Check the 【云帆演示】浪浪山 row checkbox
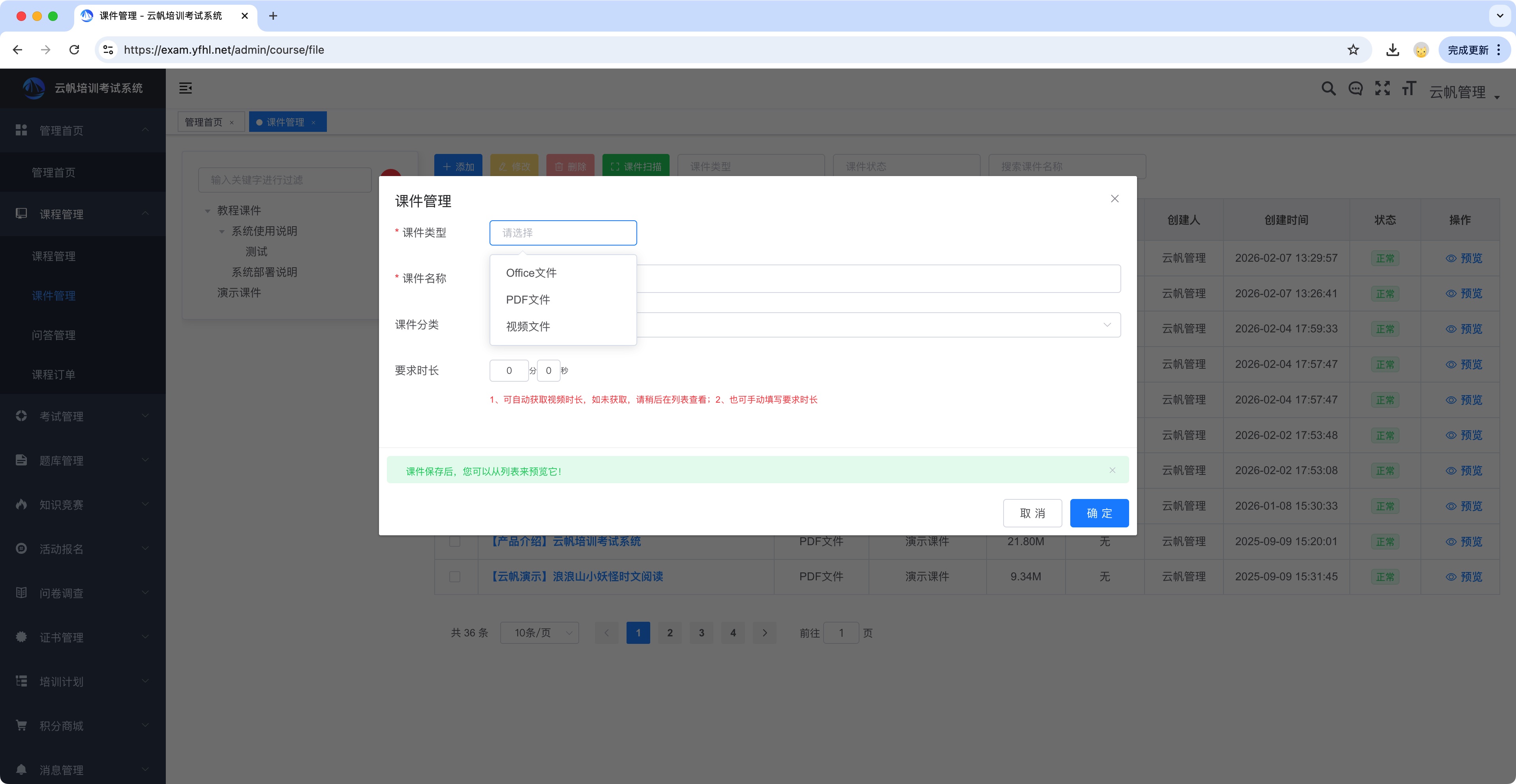 pyautogui.click(x=454, y=577)
